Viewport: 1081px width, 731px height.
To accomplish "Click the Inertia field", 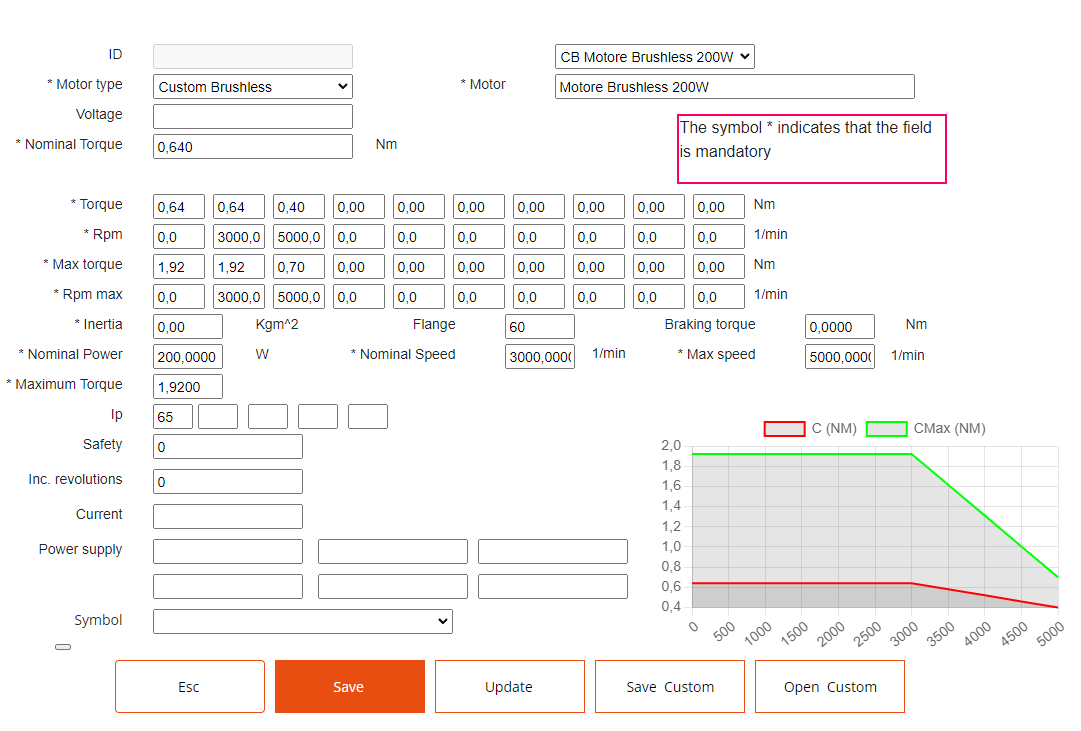I will (188, 327).
